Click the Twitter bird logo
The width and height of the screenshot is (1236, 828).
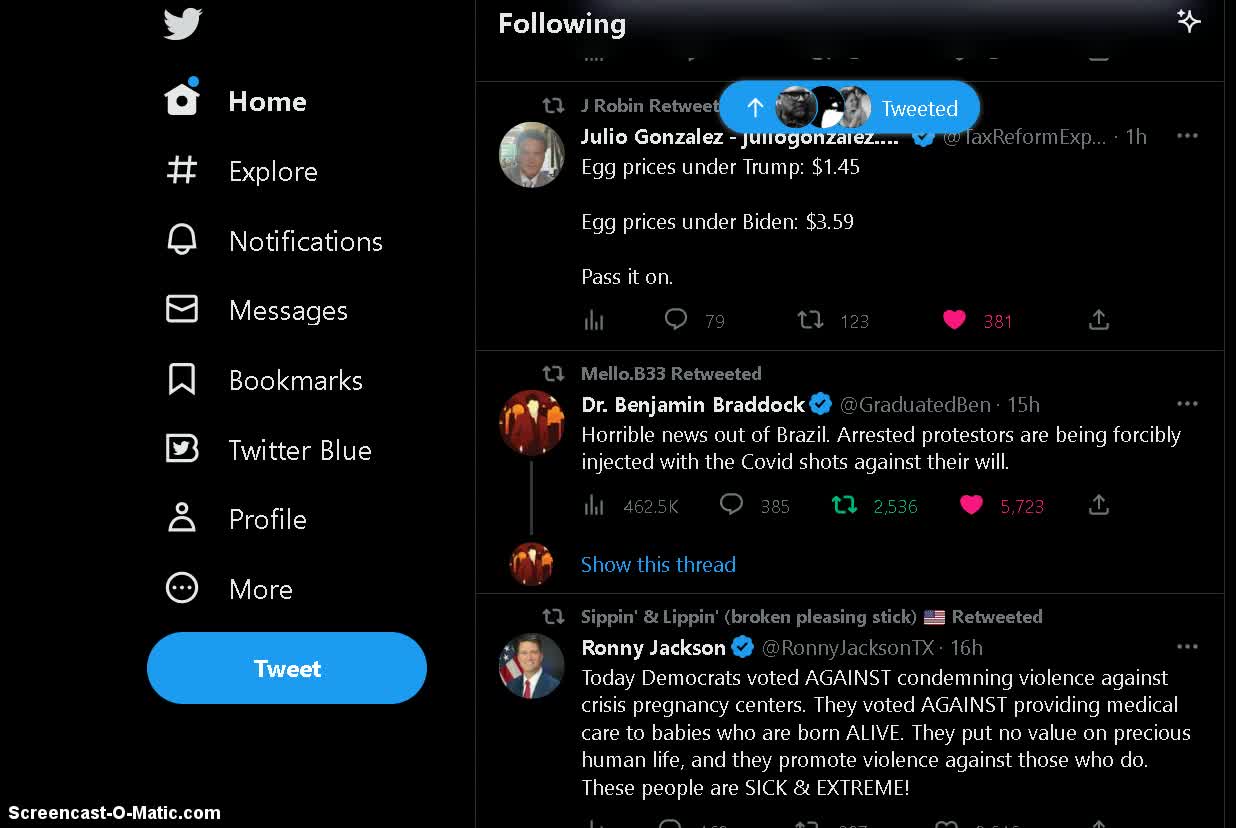point(183,24)
